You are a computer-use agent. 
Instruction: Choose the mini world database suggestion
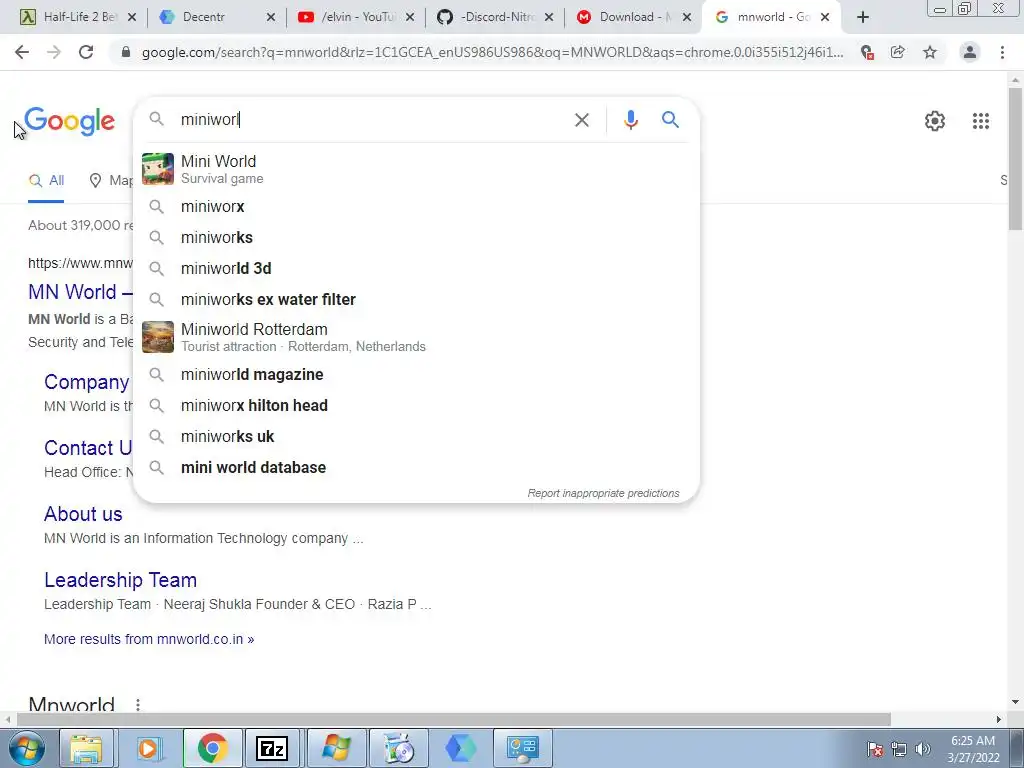[416, 468]
